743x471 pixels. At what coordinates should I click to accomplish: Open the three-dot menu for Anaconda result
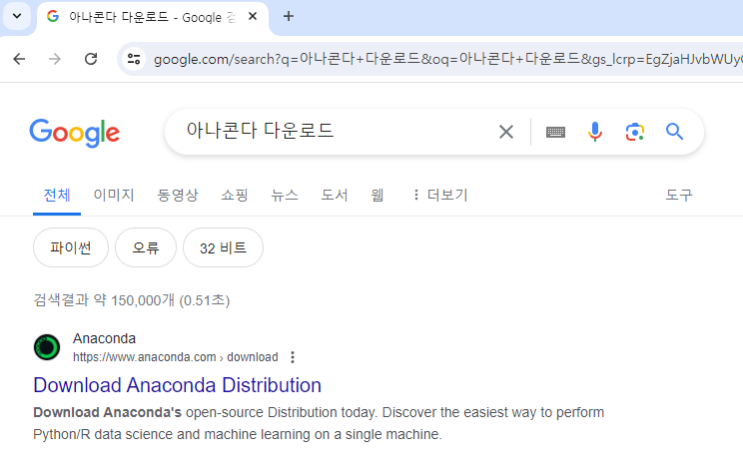pyautogui.click(x=293, y=357)
